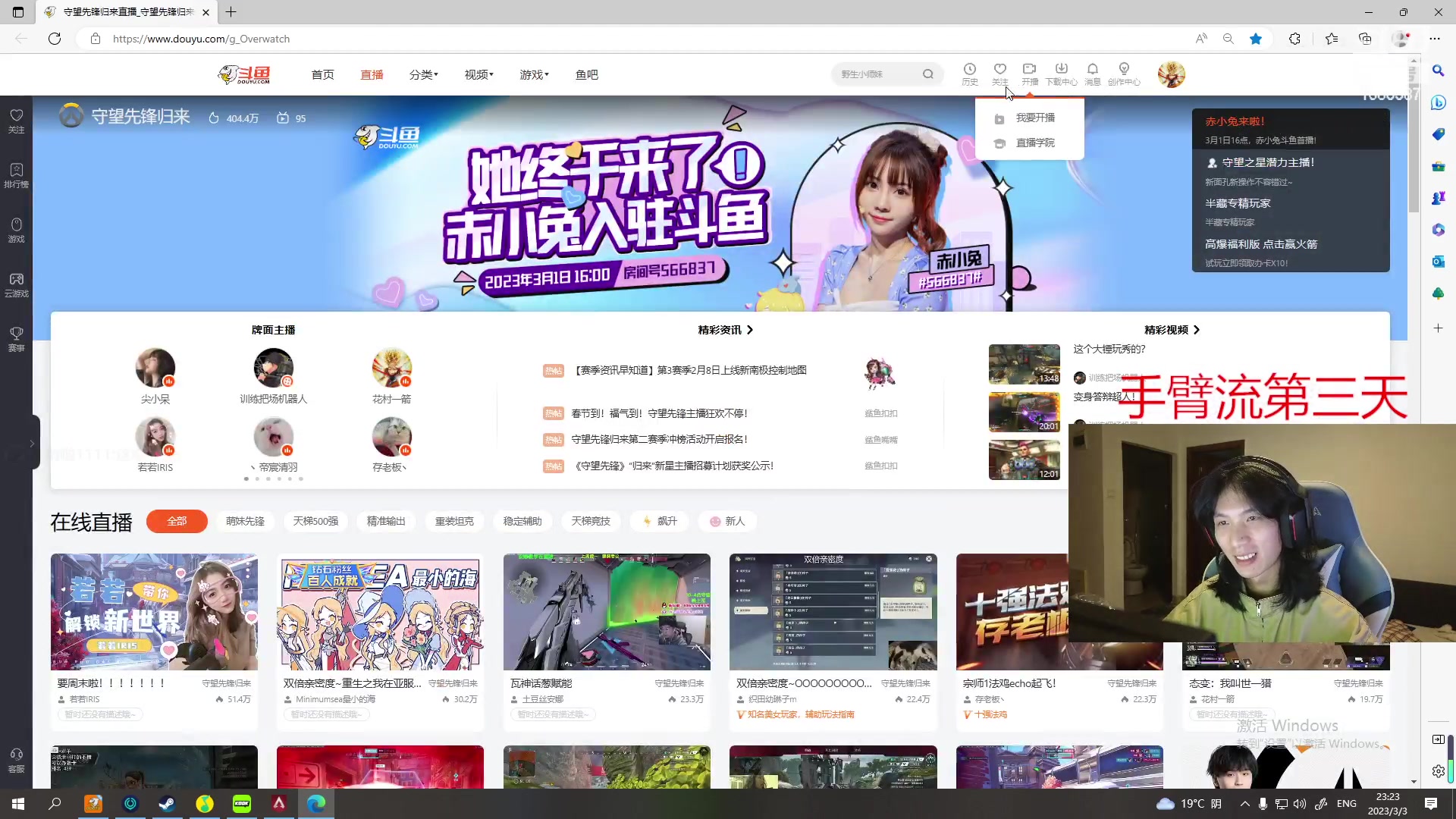
Task: Open 鱼吧 in navigation
Action: pyautogui.click(x=586, y=74)
